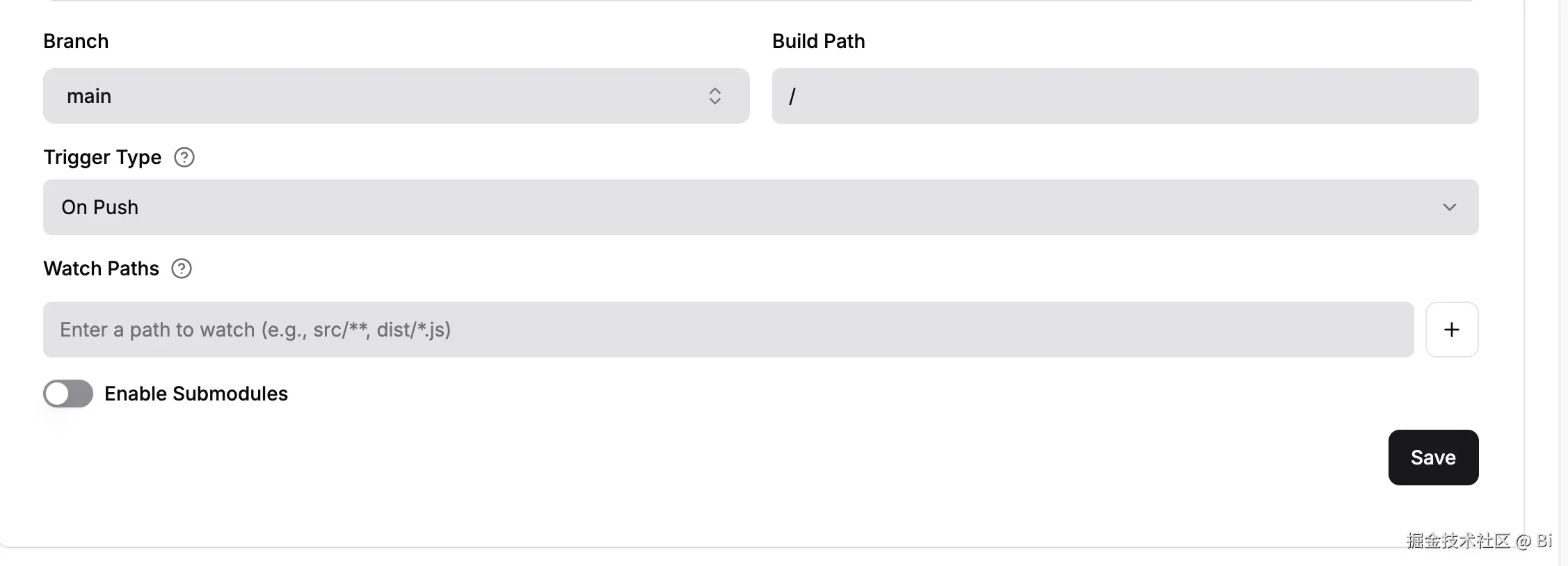Click the watermark text at bottom right

[1478, 540]
